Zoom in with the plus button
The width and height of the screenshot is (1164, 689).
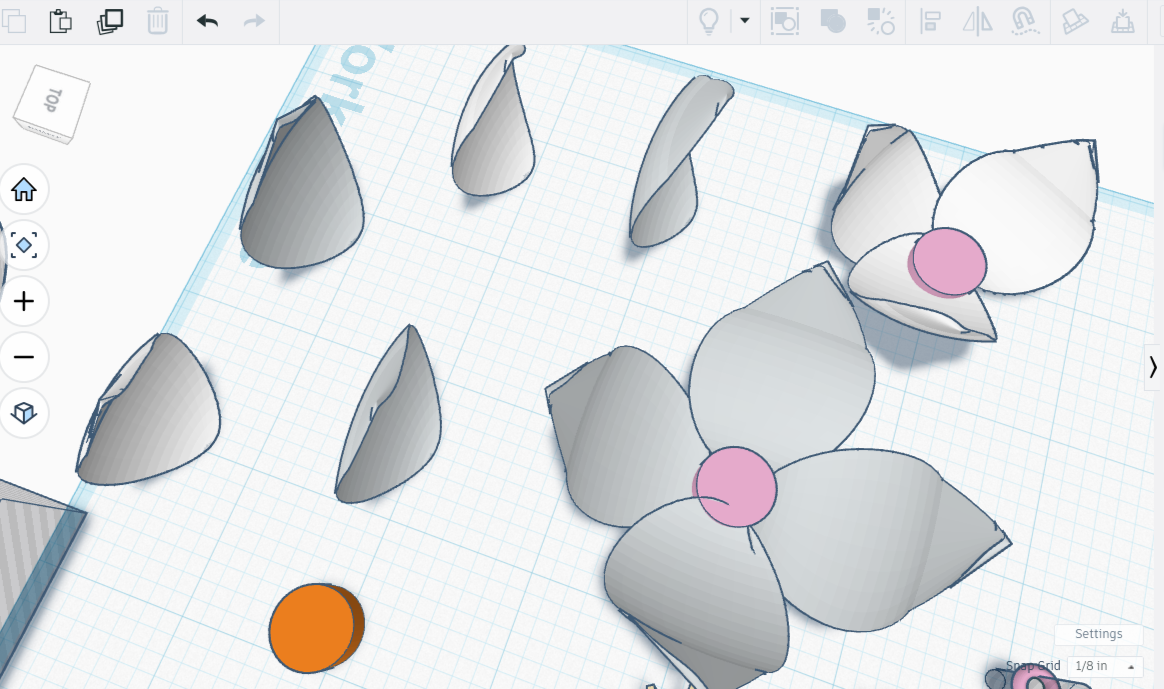point(24,301)
